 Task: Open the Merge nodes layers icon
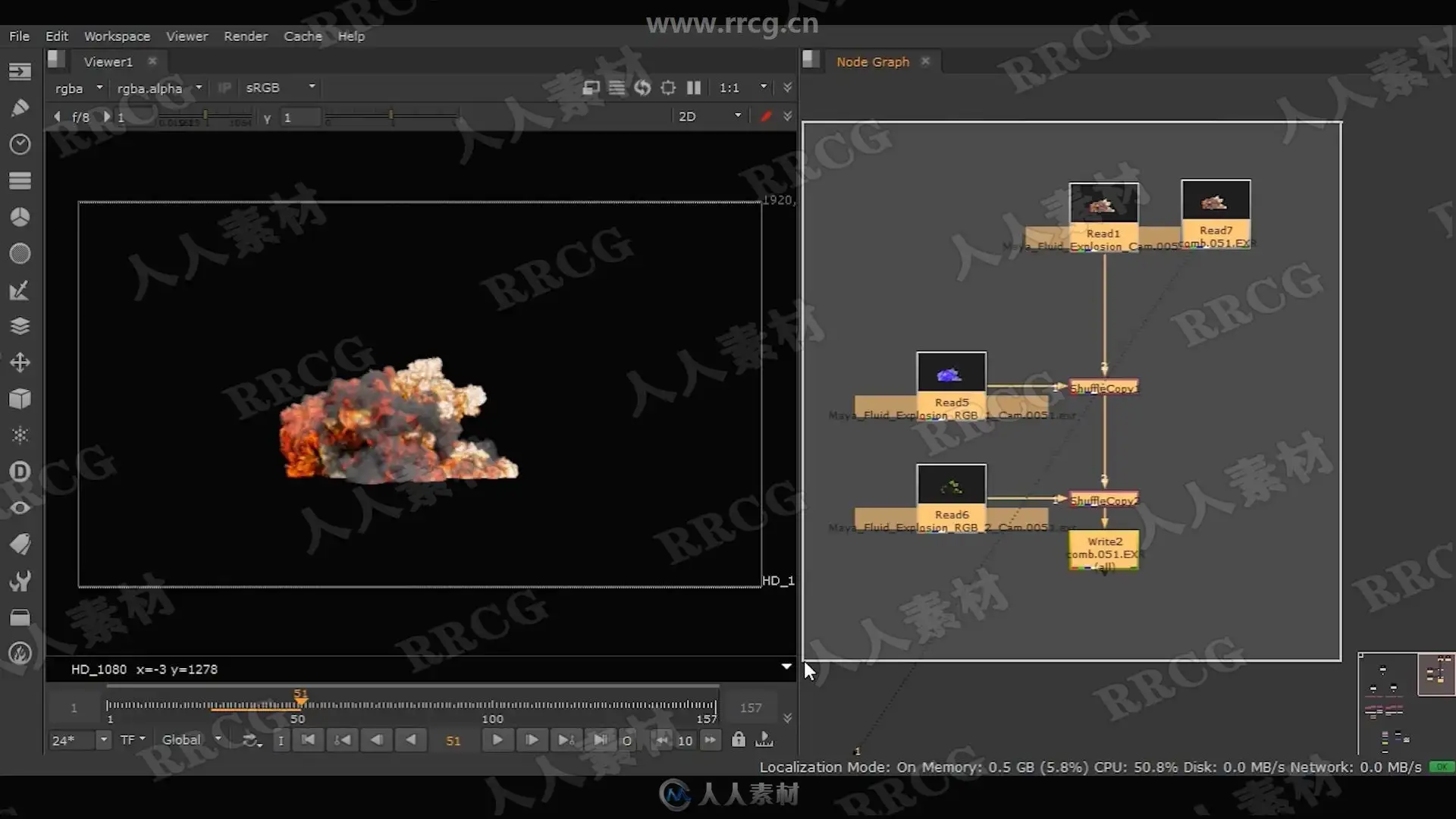pyautogui.click(x=20, y=326)
